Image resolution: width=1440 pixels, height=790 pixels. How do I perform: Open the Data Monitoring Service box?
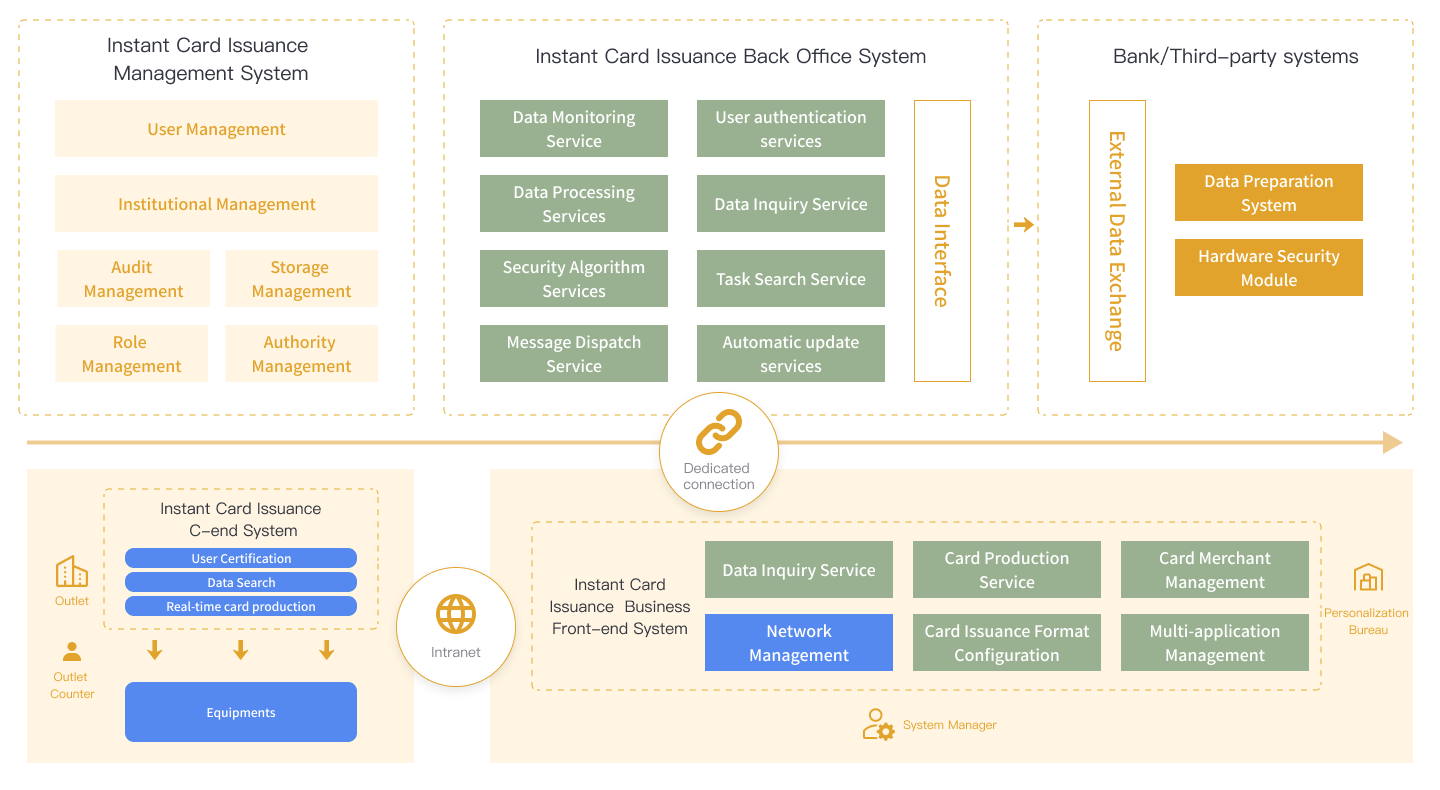tap(573, 129)
